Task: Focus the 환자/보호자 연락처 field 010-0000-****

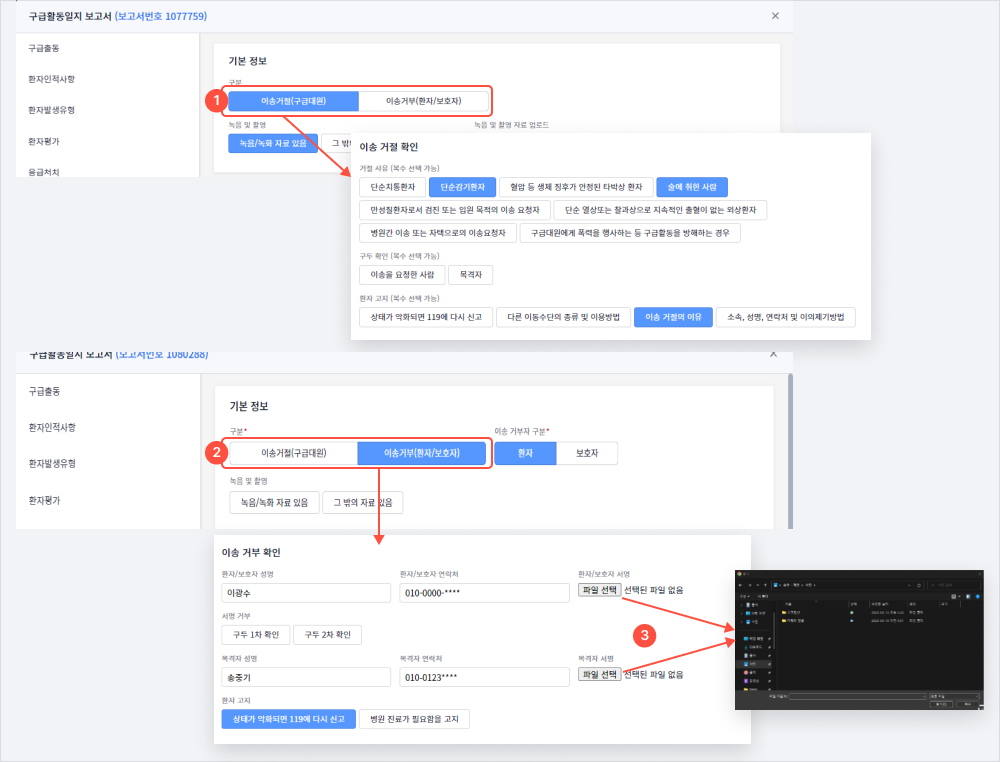Action: [x=484, y=593]
